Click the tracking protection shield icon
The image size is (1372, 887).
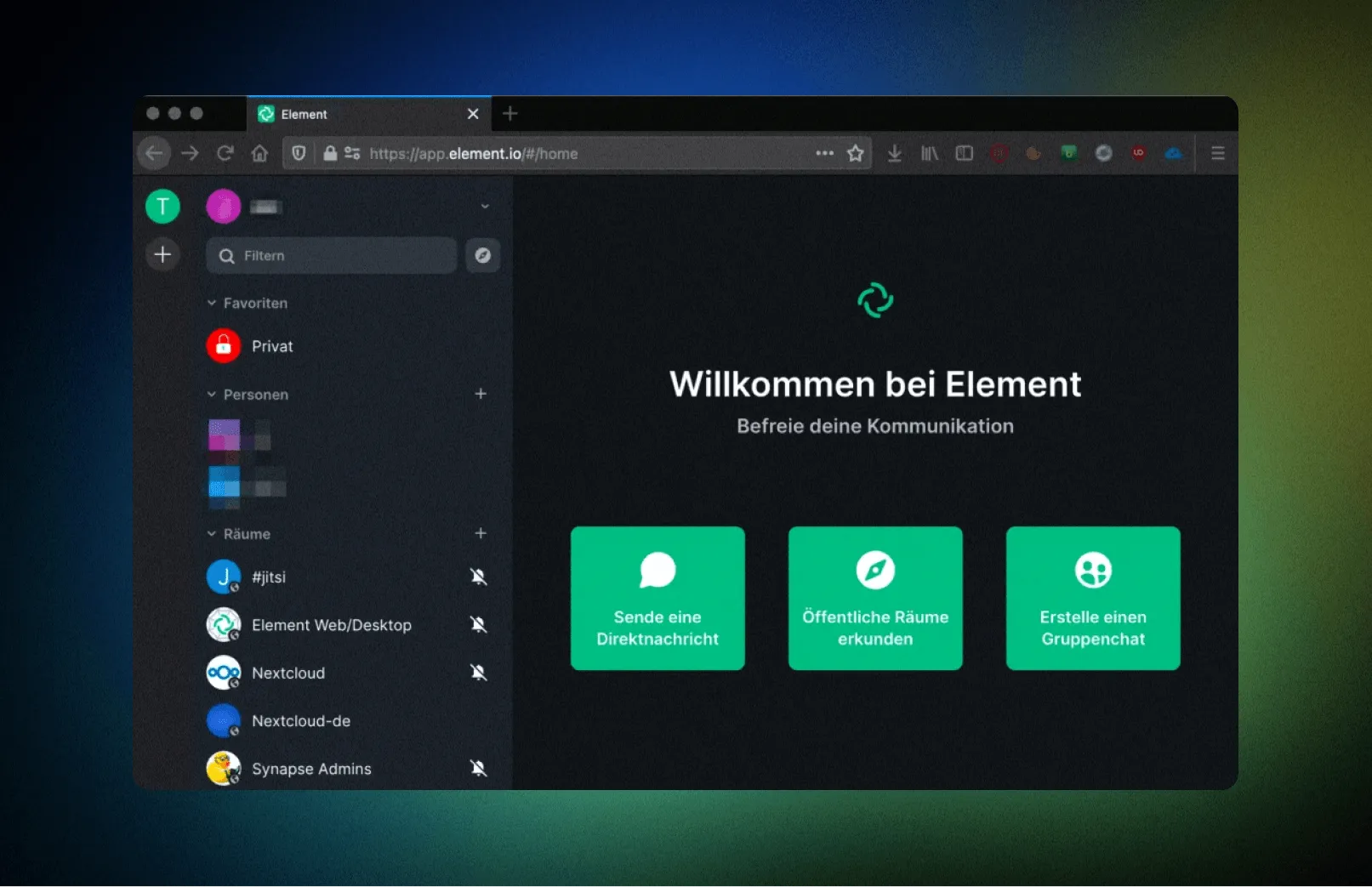pos(299,153)
